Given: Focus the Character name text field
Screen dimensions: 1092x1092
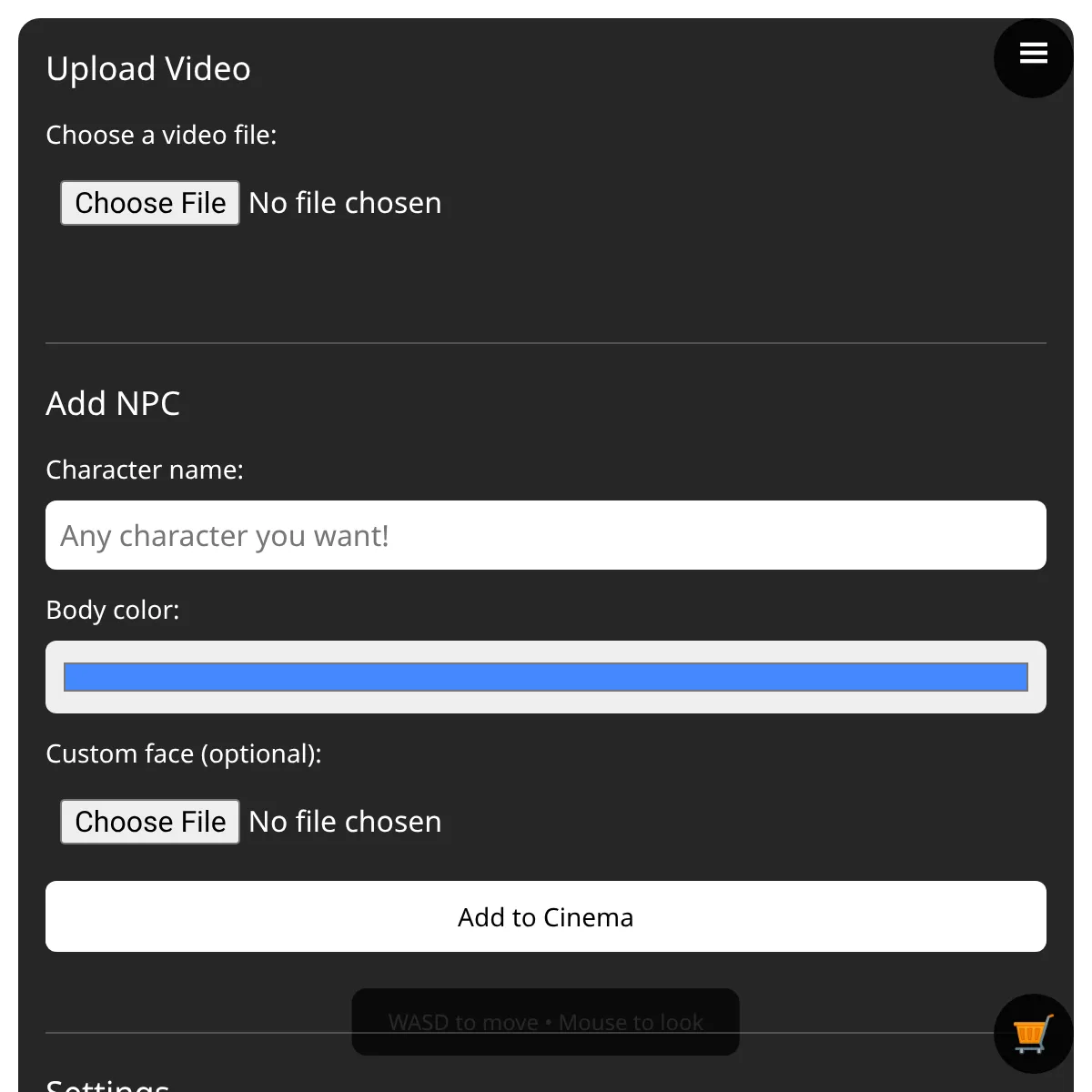Looking at the screenshot, I should pyautogui.click(x=546, y=535).
